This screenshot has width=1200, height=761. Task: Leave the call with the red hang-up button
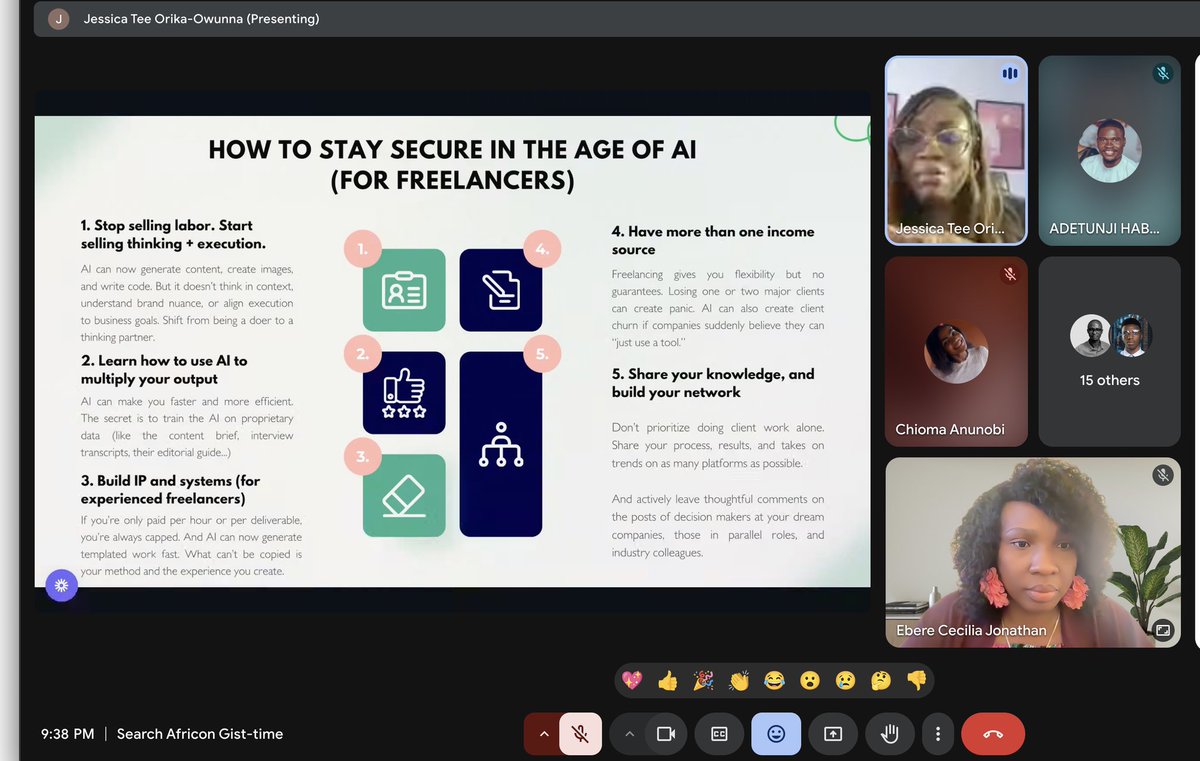click(993, 733)
